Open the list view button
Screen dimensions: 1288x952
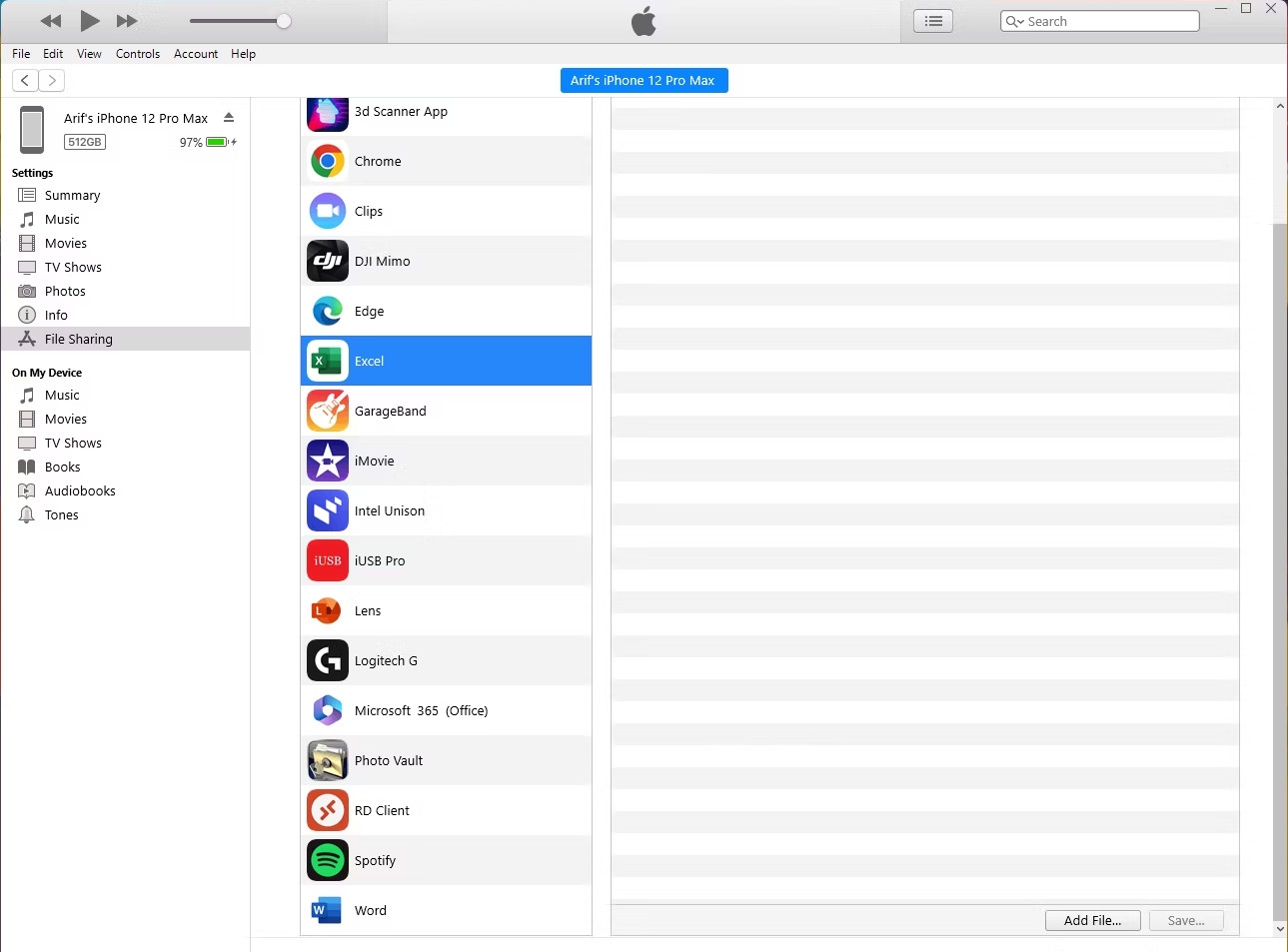[933, 21]
